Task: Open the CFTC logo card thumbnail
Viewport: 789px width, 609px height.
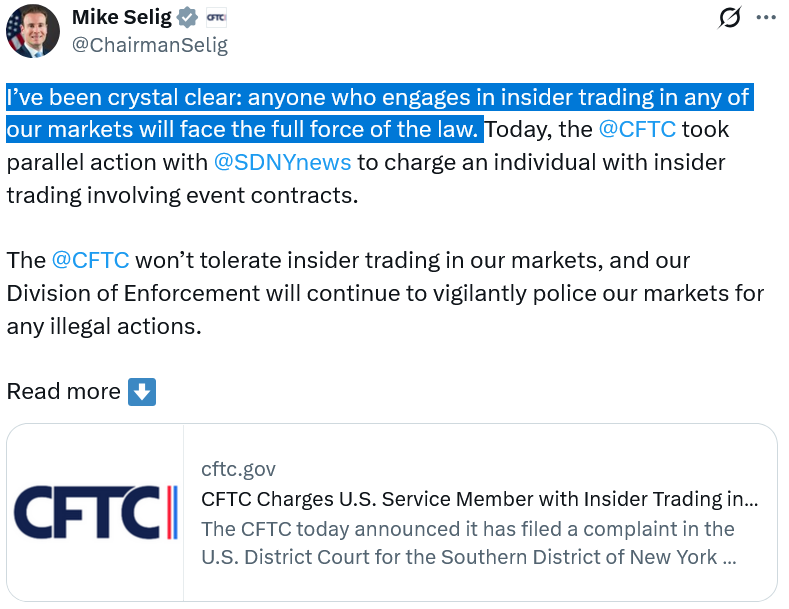Action: (95, 513)
